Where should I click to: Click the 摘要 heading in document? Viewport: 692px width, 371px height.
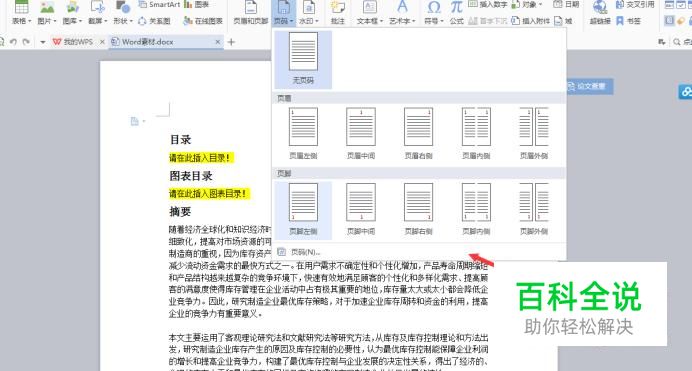pos(181,212)
